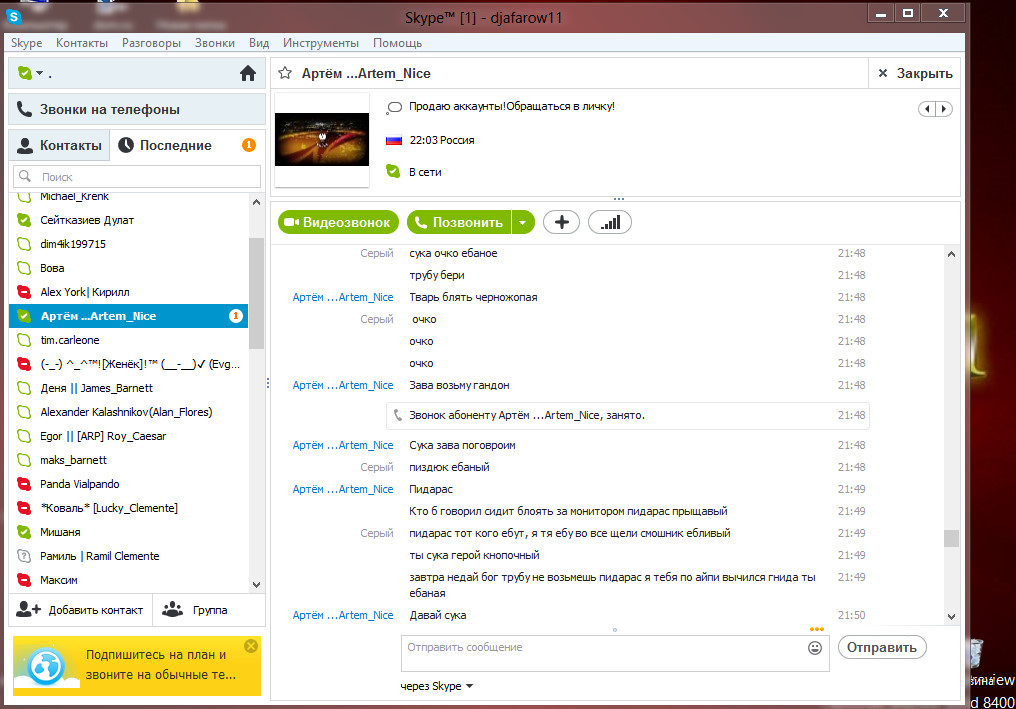Switch to the Контакты tab
This screenshot has width=1016, height=709.
59,145
